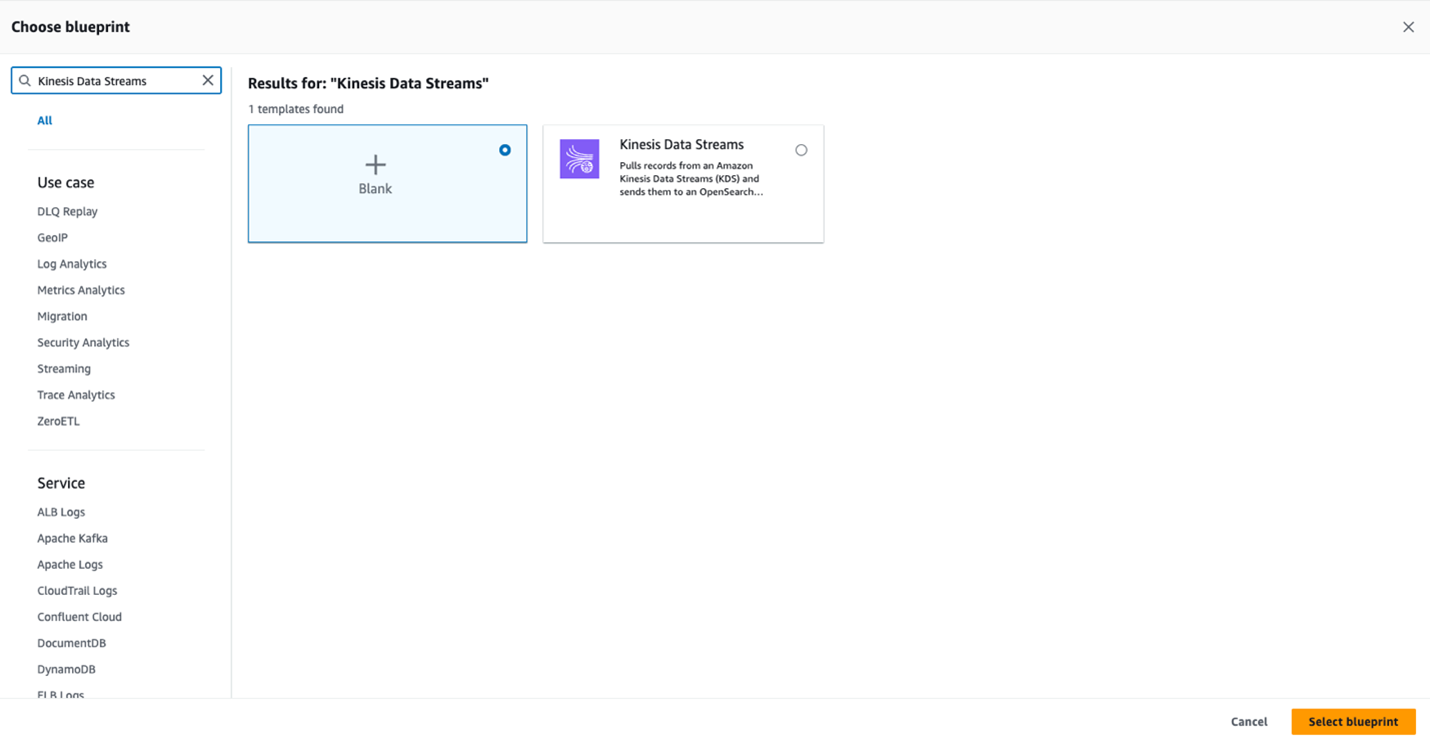Click the Kinesis blueprint description text

691,179
